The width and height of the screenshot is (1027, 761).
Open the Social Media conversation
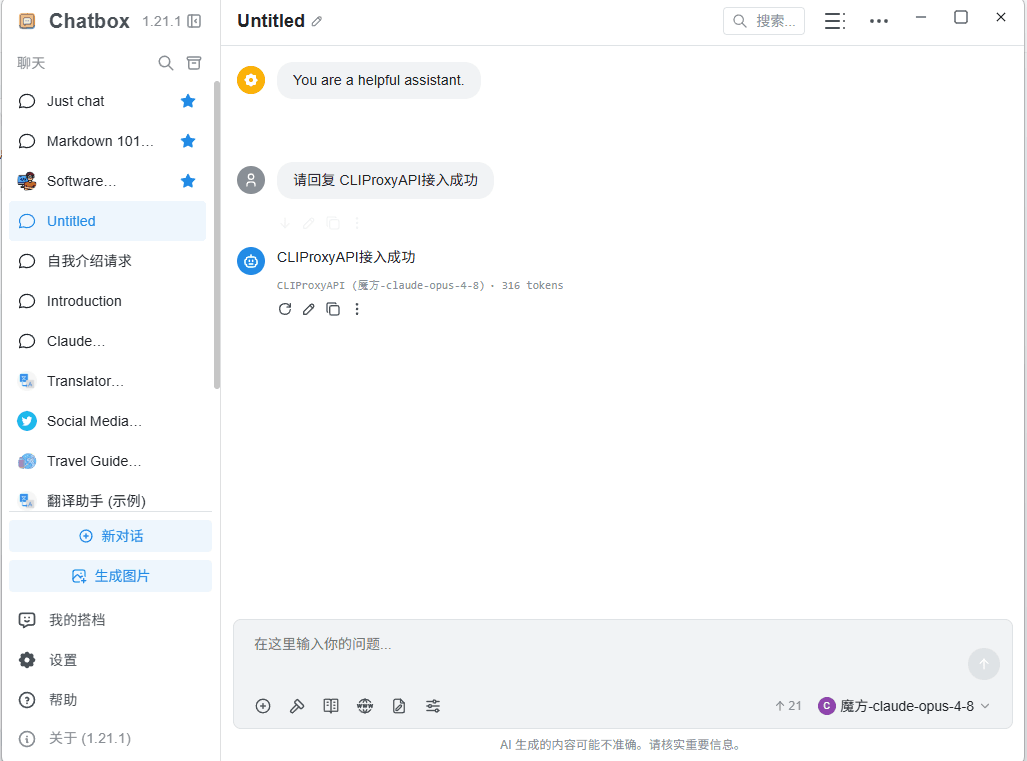point(107,421)
